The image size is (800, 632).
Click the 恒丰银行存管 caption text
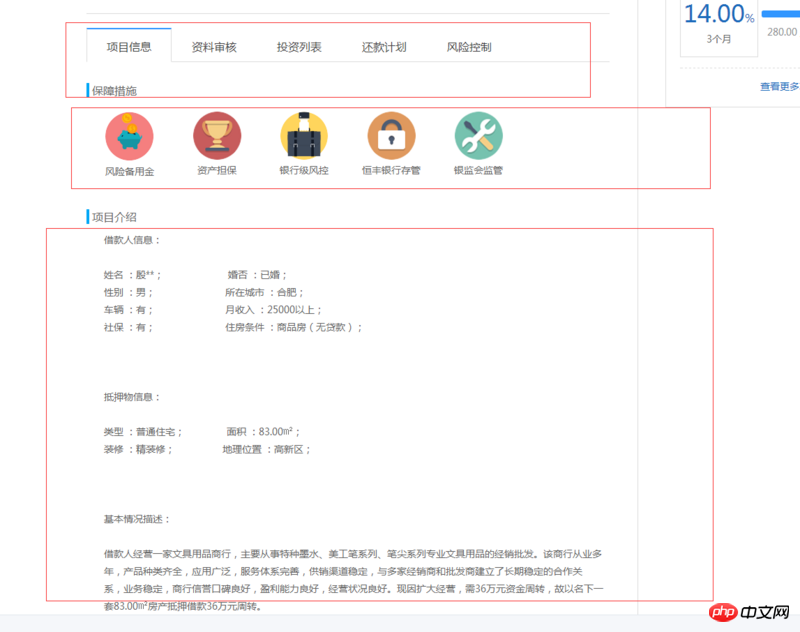coord(391,170)
